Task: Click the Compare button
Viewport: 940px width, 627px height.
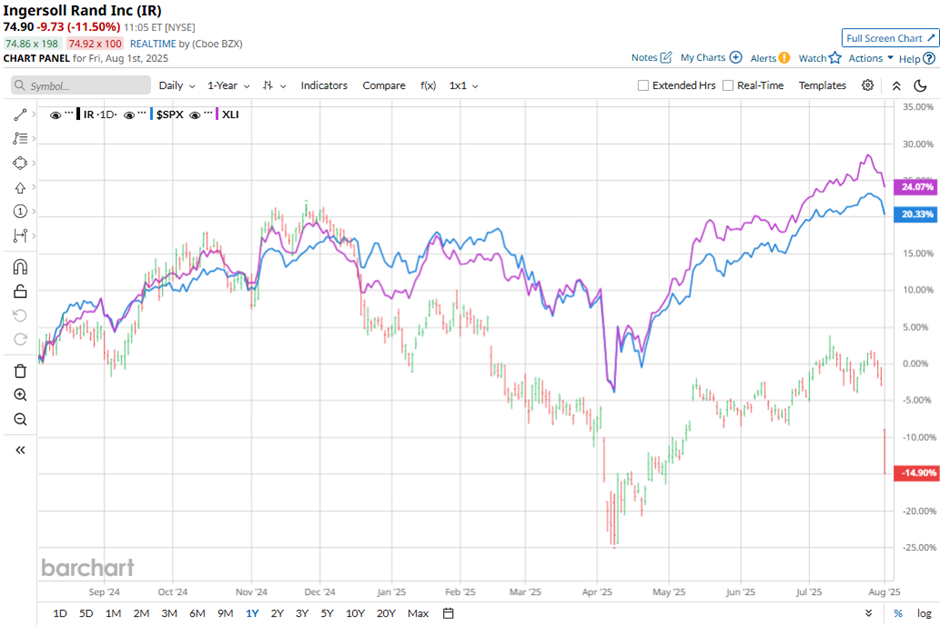Action: 384,86
